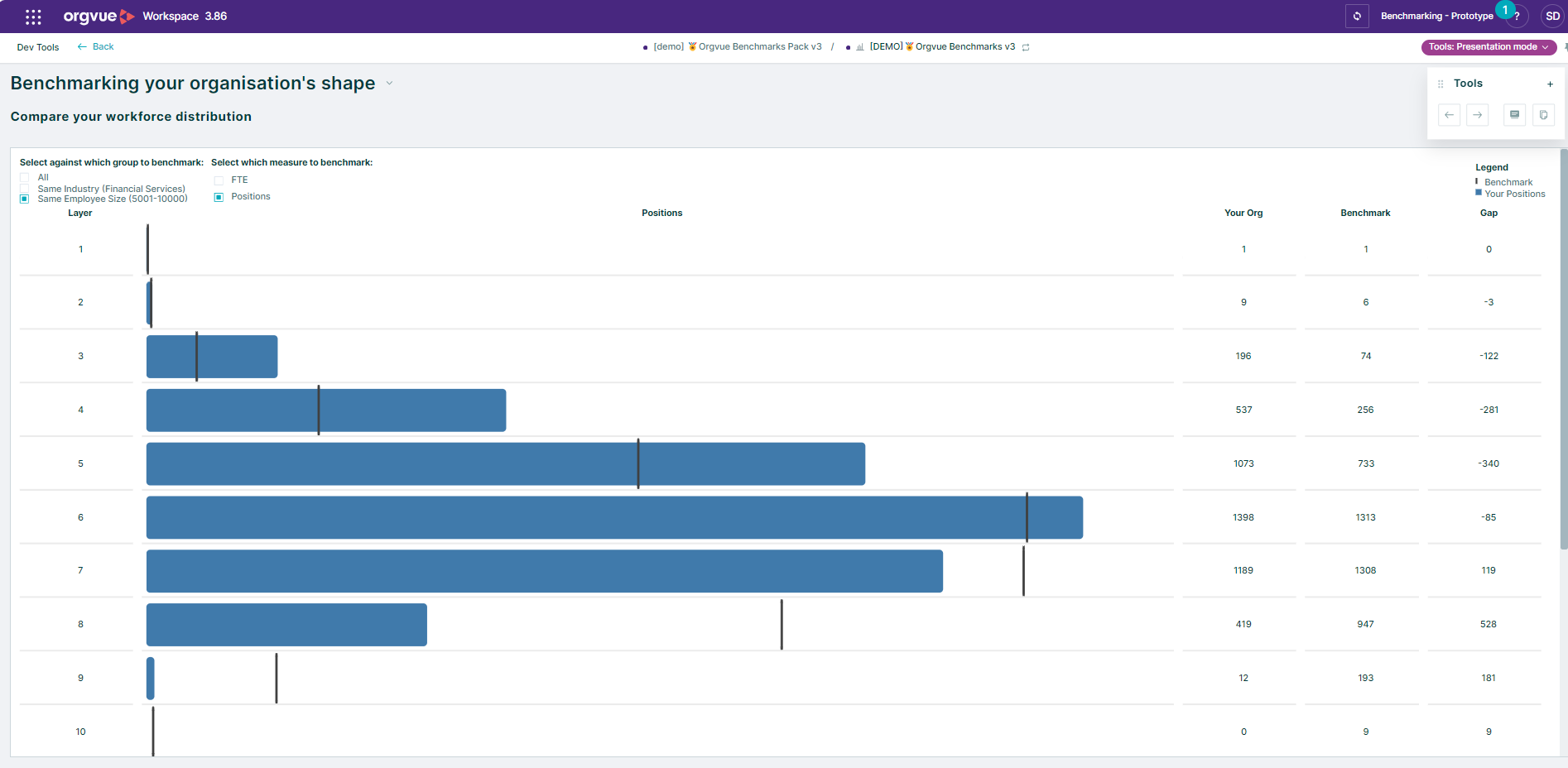Open the SD user profile avatar
The width and height of the screenshot is (1568, 768).
click(1552, 17)
